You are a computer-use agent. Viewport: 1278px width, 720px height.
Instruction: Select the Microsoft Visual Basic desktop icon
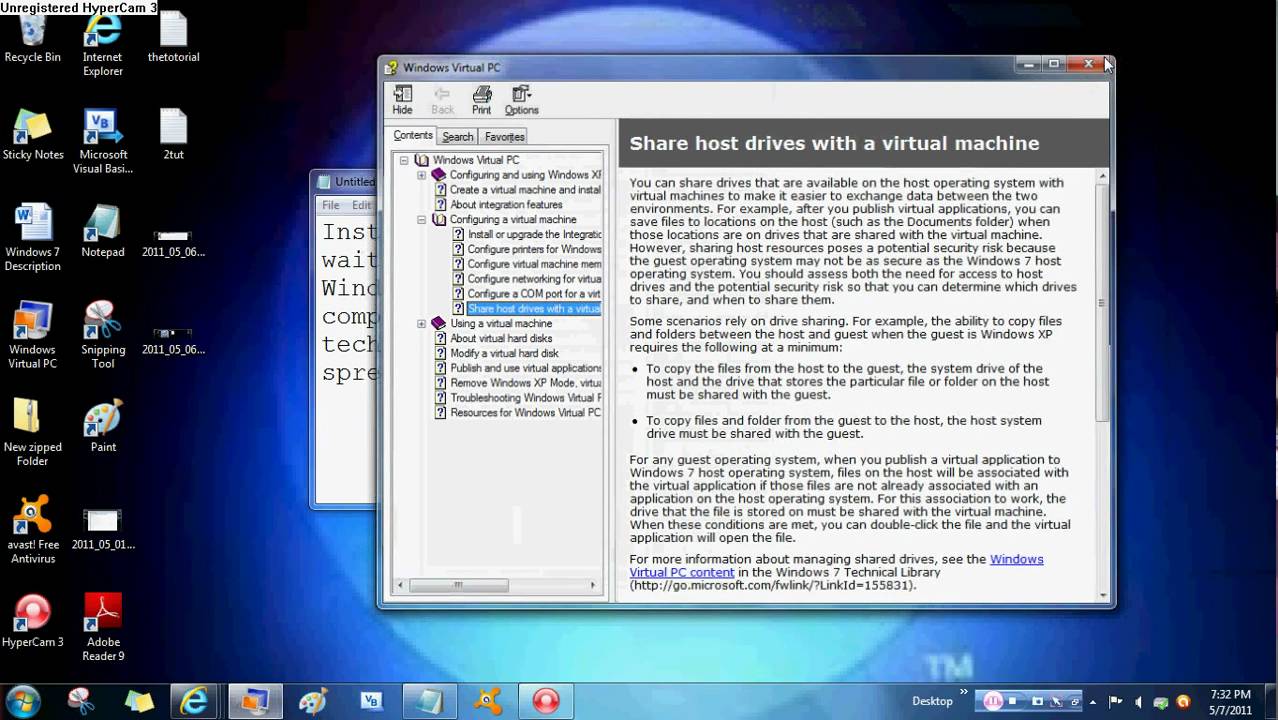click(x=103, y=142)
